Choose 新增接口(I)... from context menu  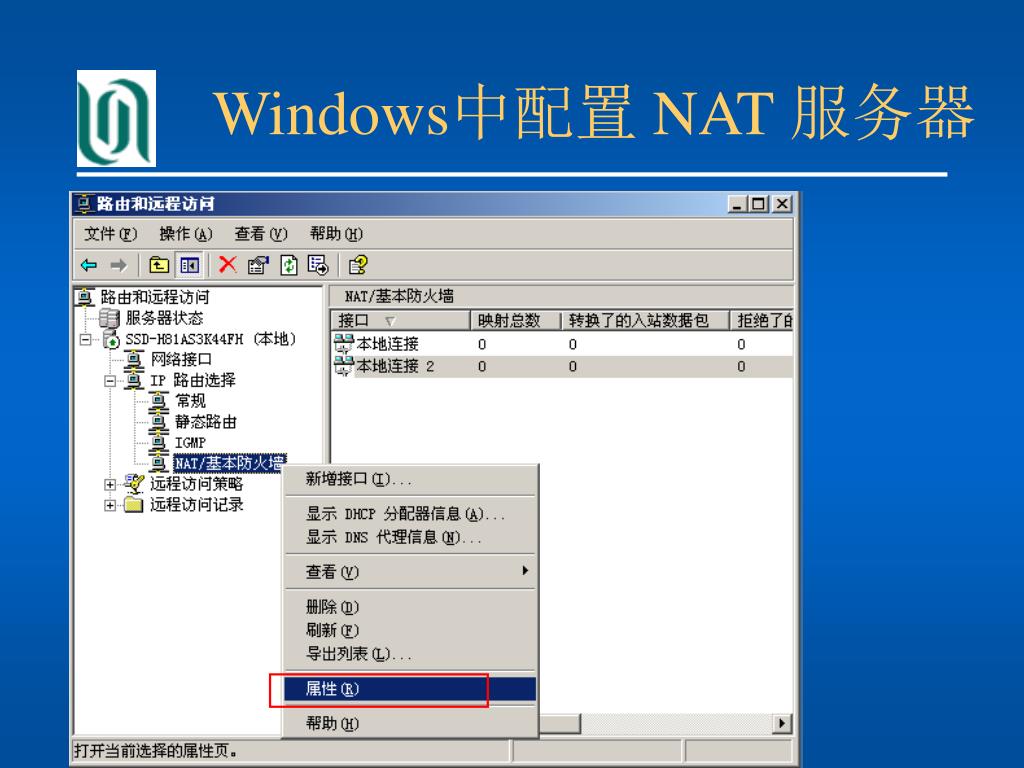tap(410, 479)
